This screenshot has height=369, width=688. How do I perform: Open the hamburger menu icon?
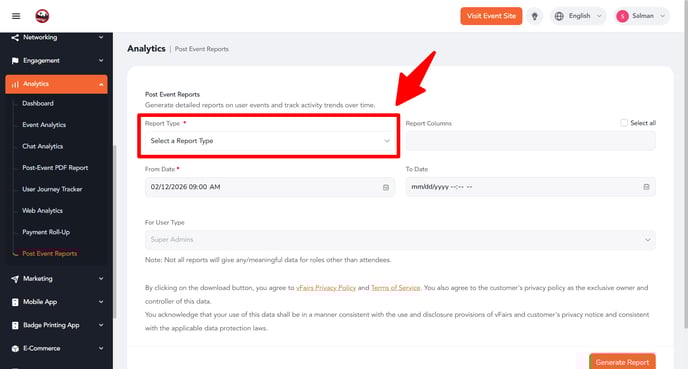pyautogui.click(x=16, y=16)
